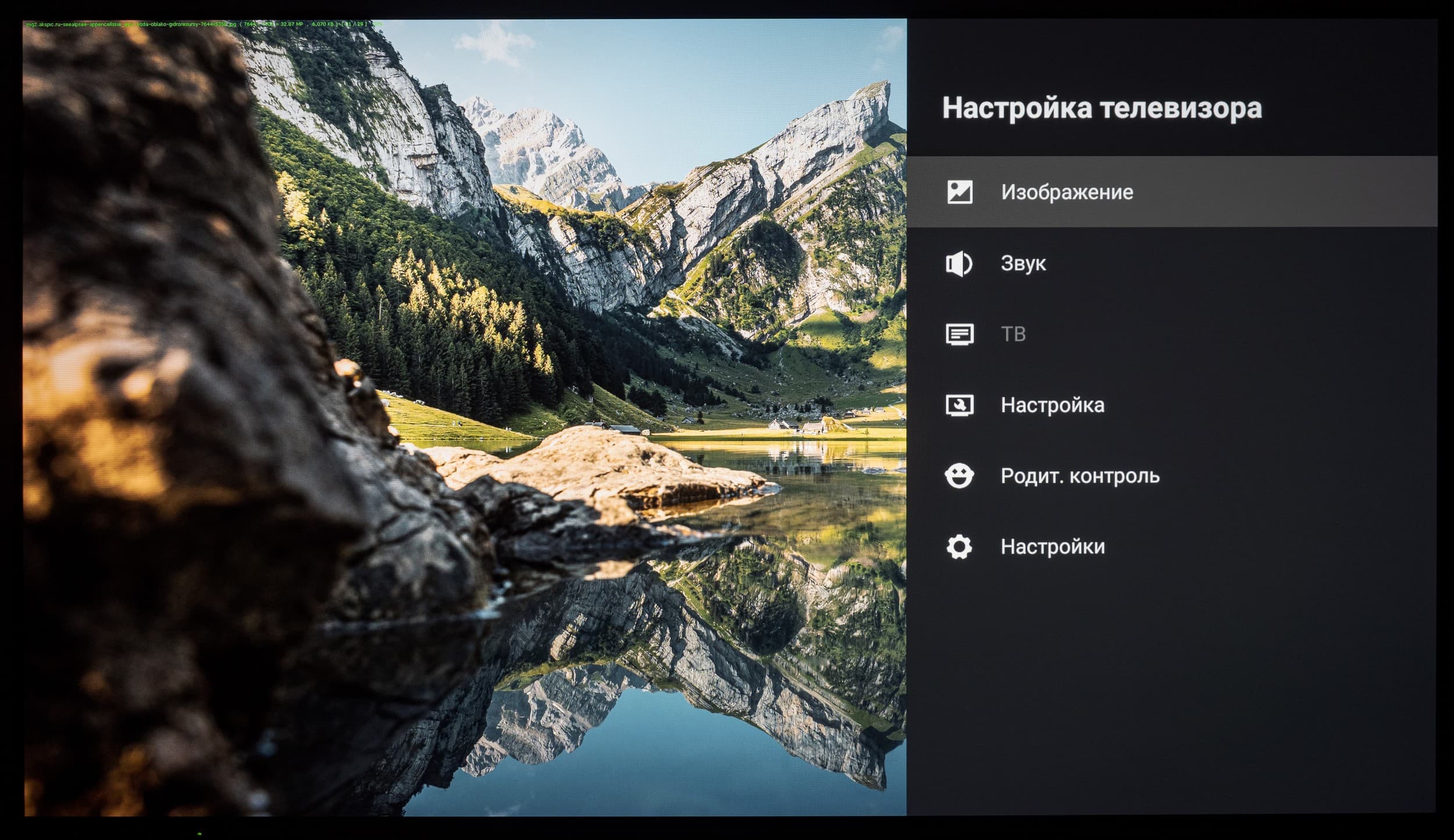
Task: Click the TV screen icon beside ТВ
Action: pos(959,334)
